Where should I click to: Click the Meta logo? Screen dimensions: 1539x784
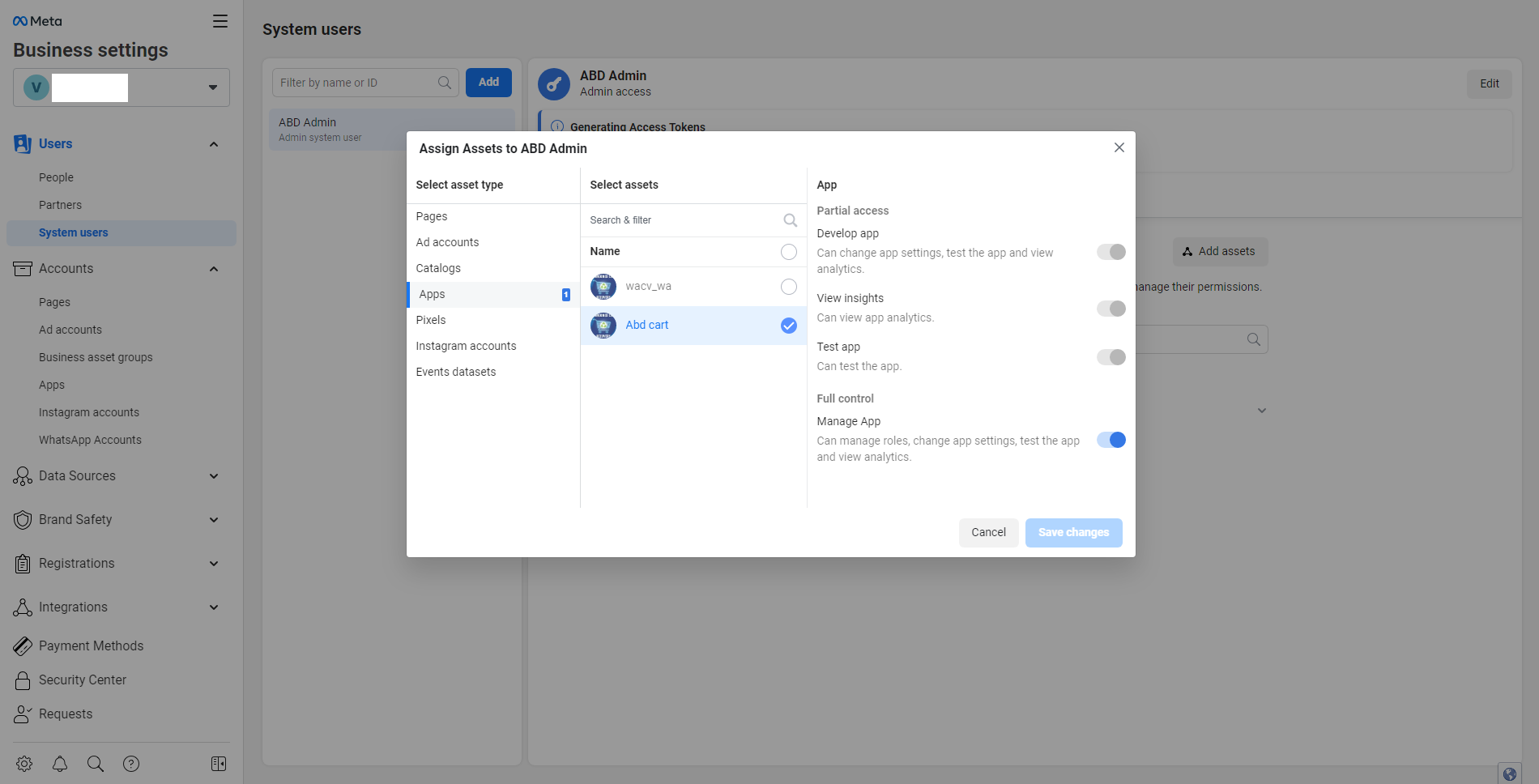[x=37, y=21]
